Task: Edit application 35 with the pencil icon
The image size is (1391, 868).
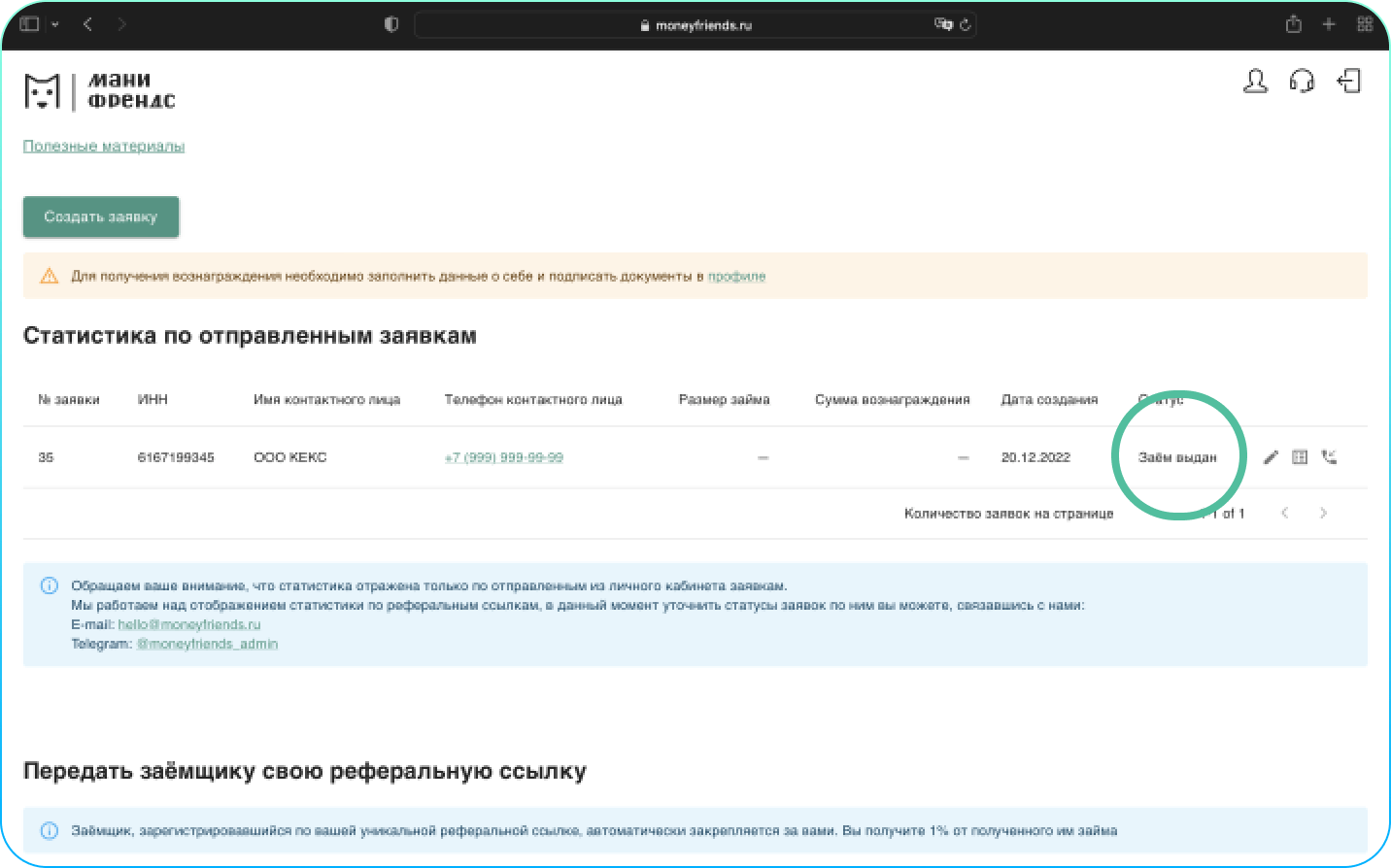Action: coord(1271,456)
